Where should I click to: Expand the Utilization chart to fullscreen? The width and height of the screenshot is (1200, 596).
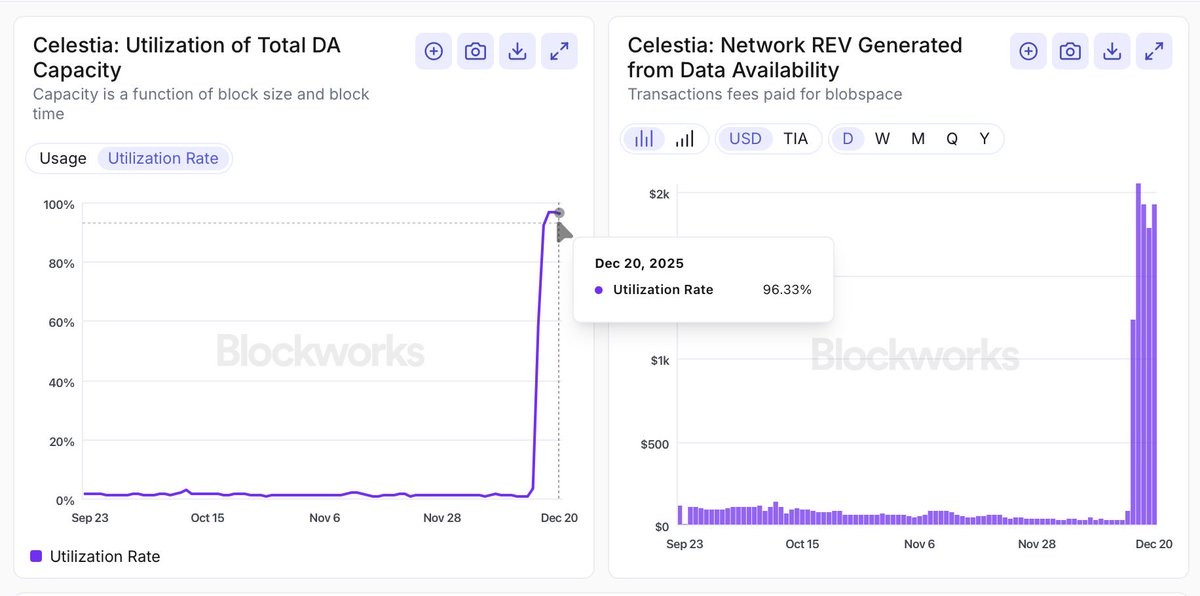(559, 51)
